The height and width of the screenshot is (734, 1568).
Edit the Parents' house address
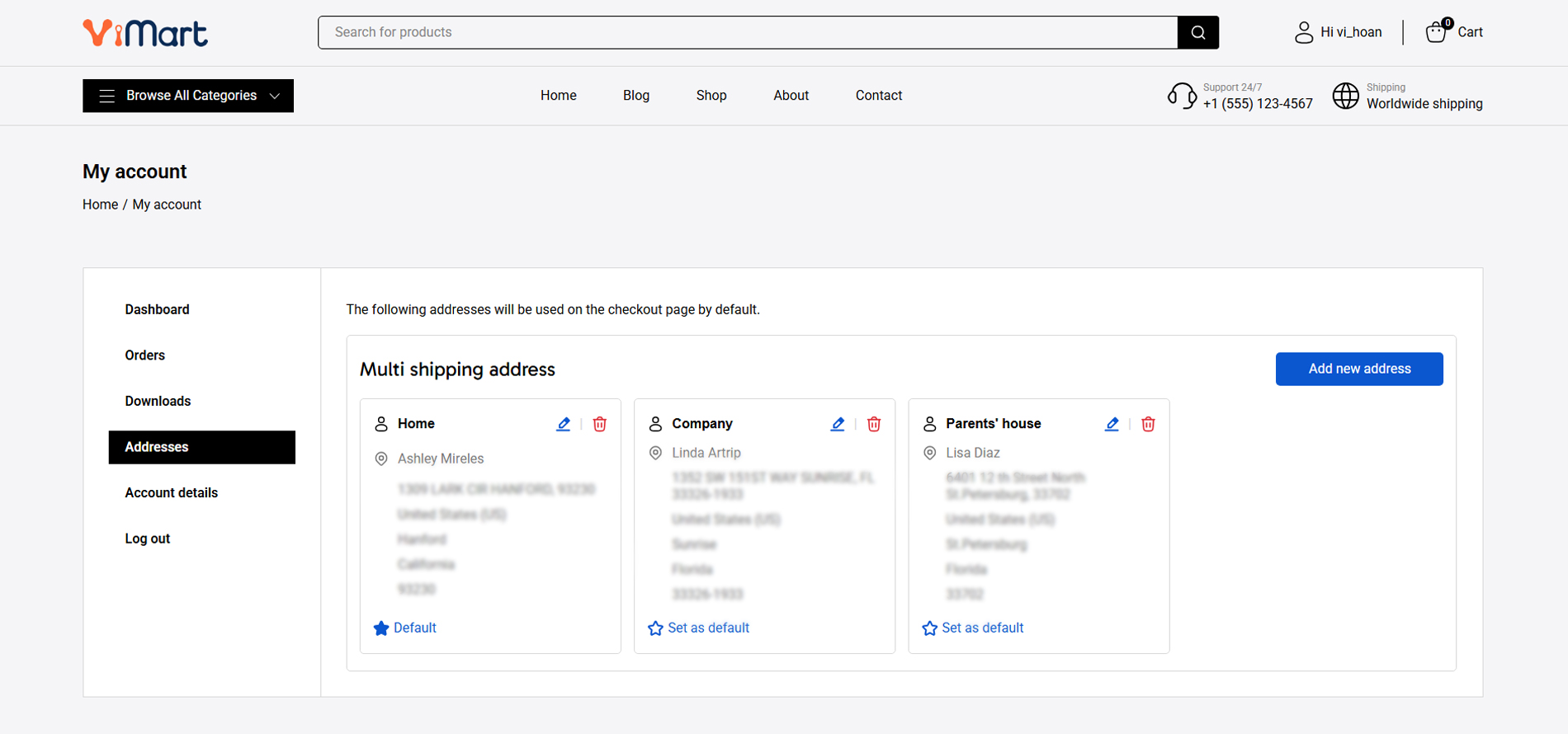(x=1112, y=424)
